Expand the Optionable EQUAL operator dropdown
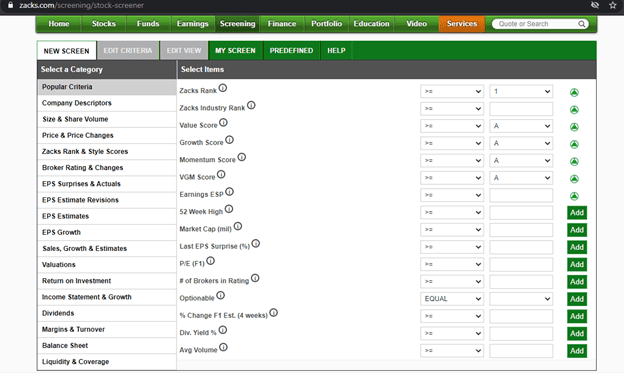The image size is (624, 373). pyautogui.click(x=452, y=299)
